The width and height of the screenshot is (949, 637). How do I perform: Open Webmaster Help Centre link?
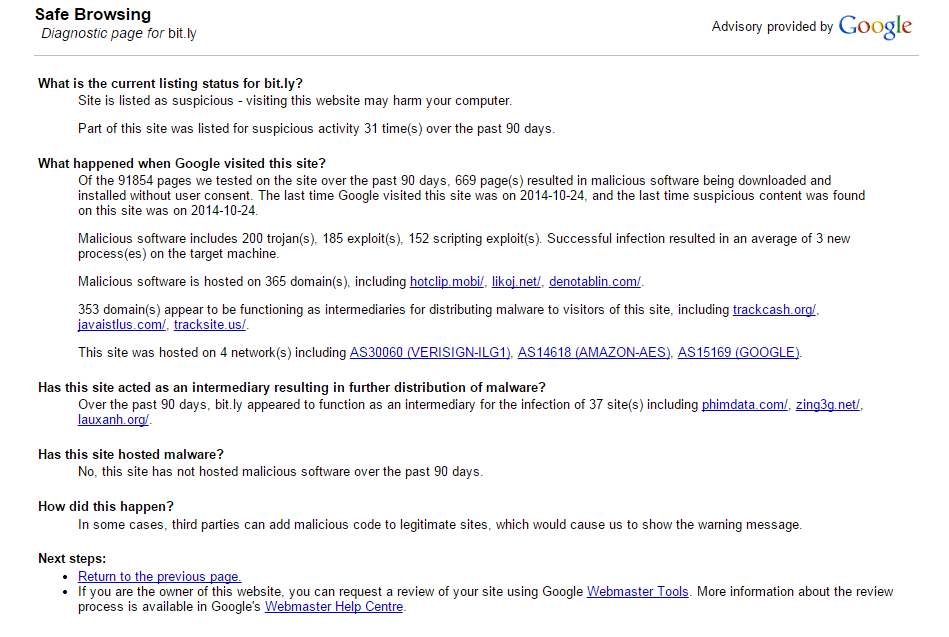(334, 607)
